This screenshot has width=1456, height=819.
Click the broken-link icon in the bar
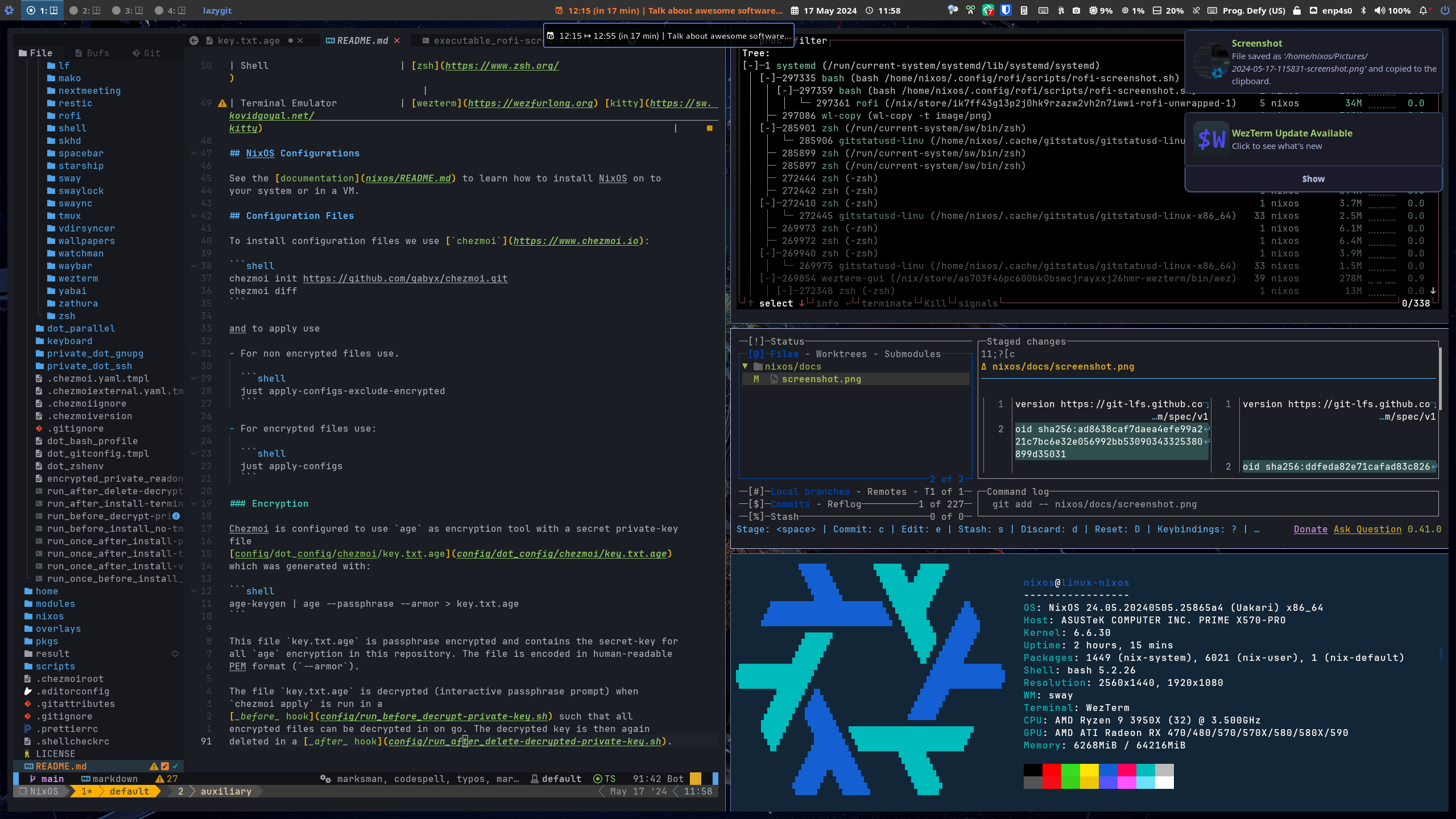[1196, 10]
